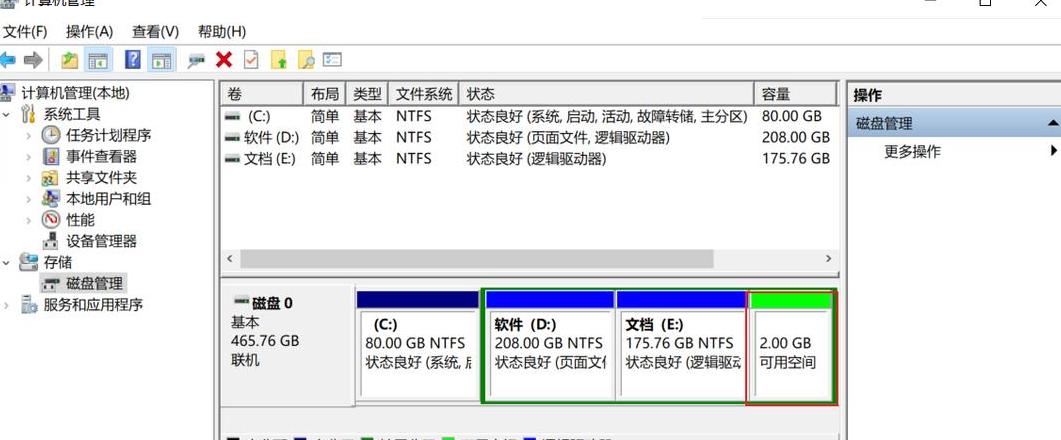Expand the Performance node arrow
The width and height of the screenshot is (1061, 440).
pyautogui.click(x=28, y=220)
